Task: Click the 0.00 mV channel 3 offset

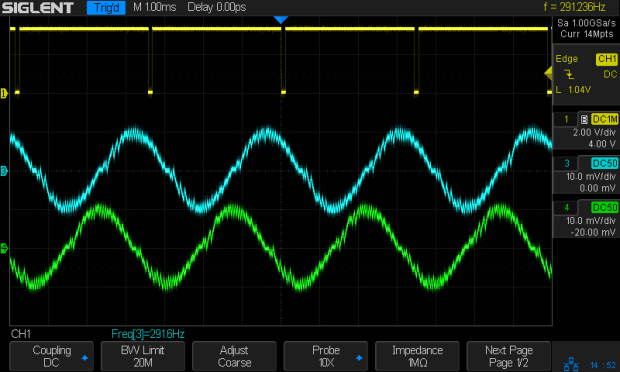Action: click(x=598, y=188)
